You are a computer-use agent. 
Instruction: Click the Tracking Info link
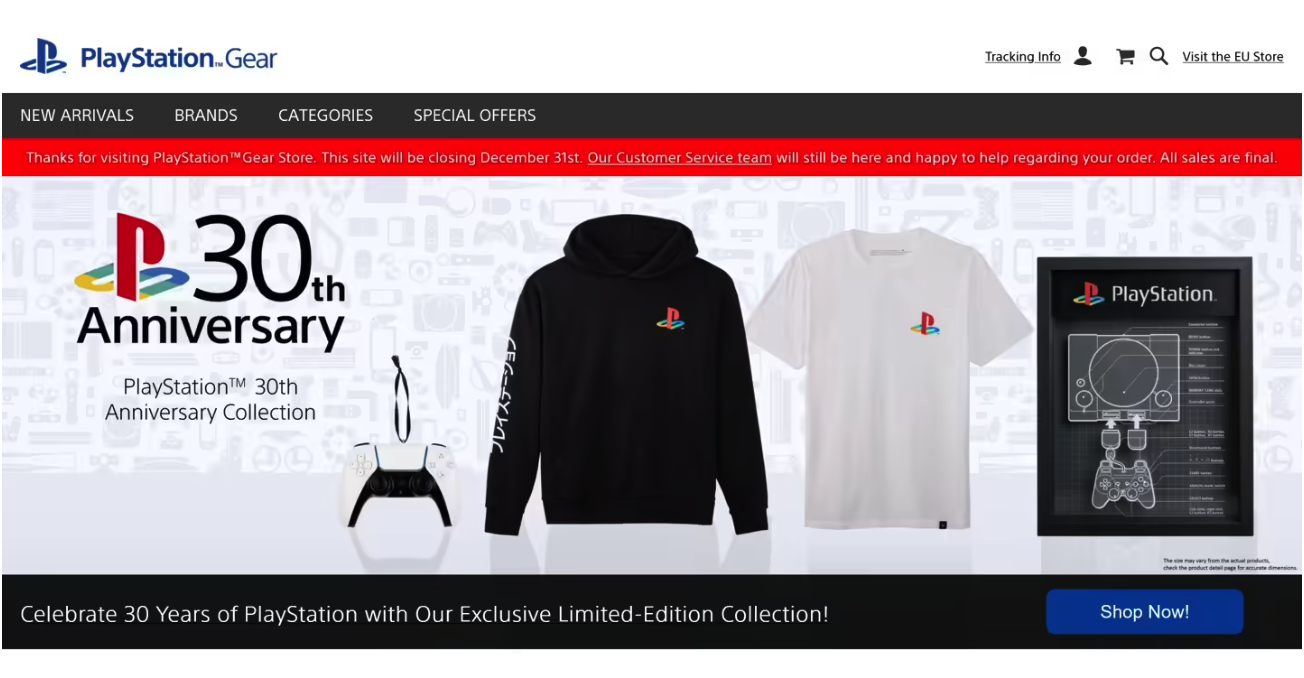point(1022,57)
